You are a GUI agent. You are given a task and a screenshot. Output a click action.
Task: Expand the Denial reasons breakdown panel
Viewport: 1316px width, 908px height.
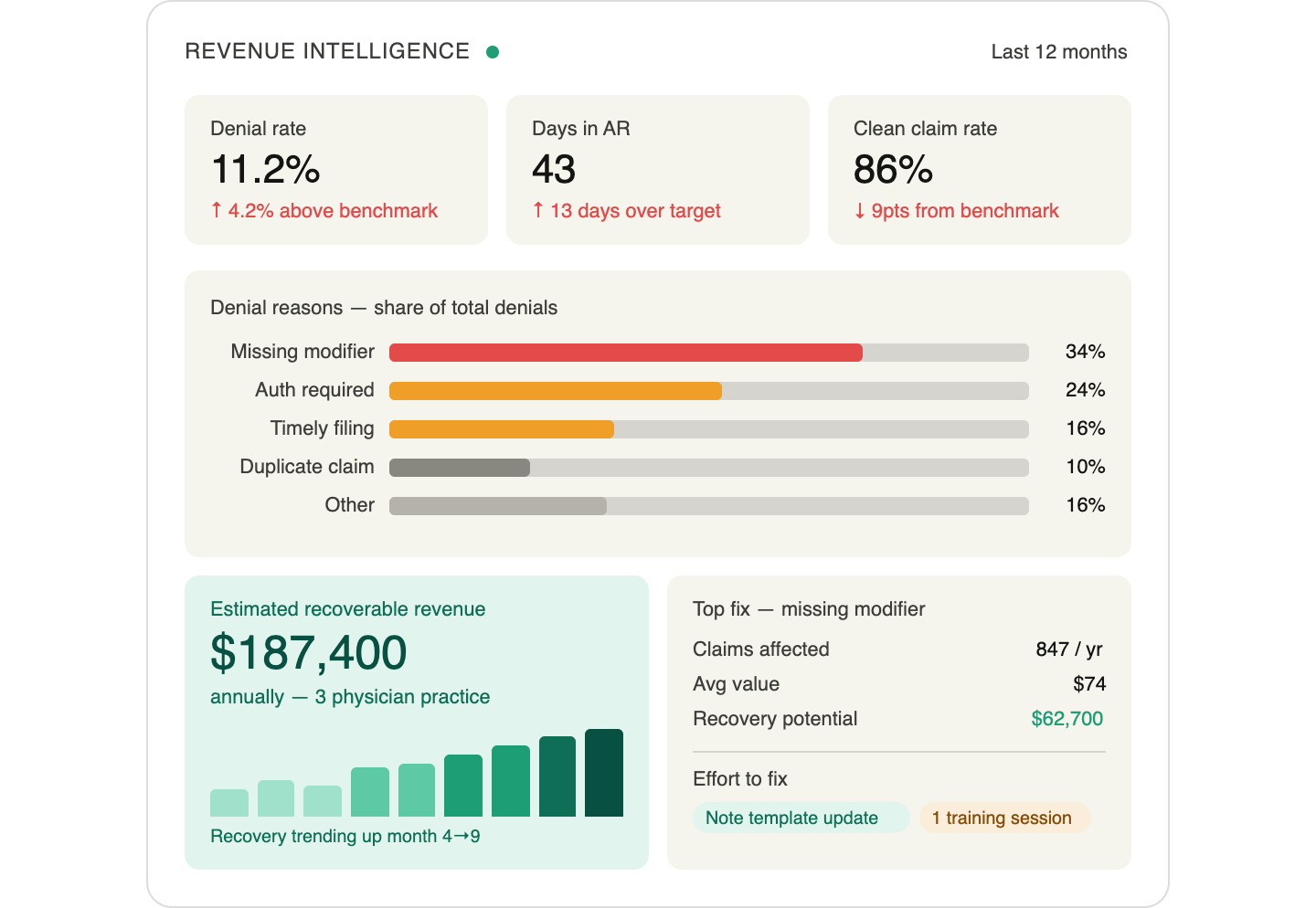[384, 308]
